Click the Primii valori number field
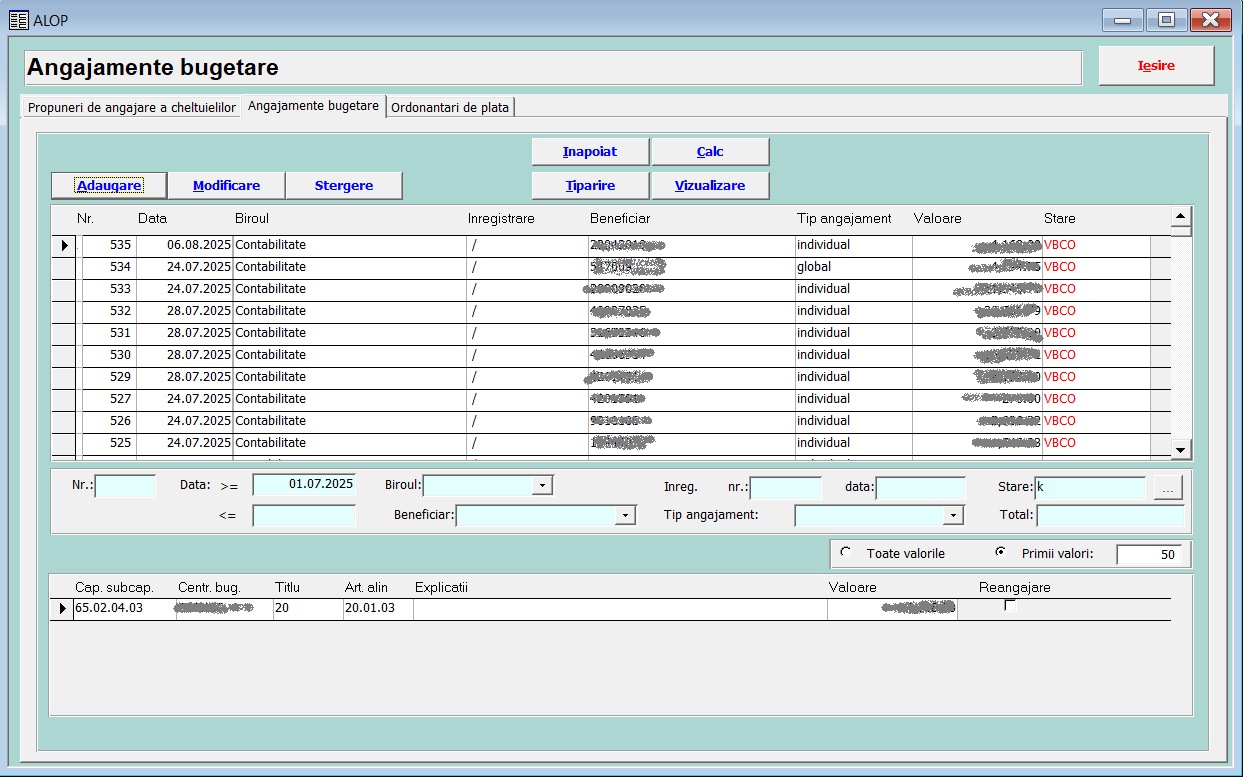The width and height of the screenshot is (1243, 777). point(1148,554)
